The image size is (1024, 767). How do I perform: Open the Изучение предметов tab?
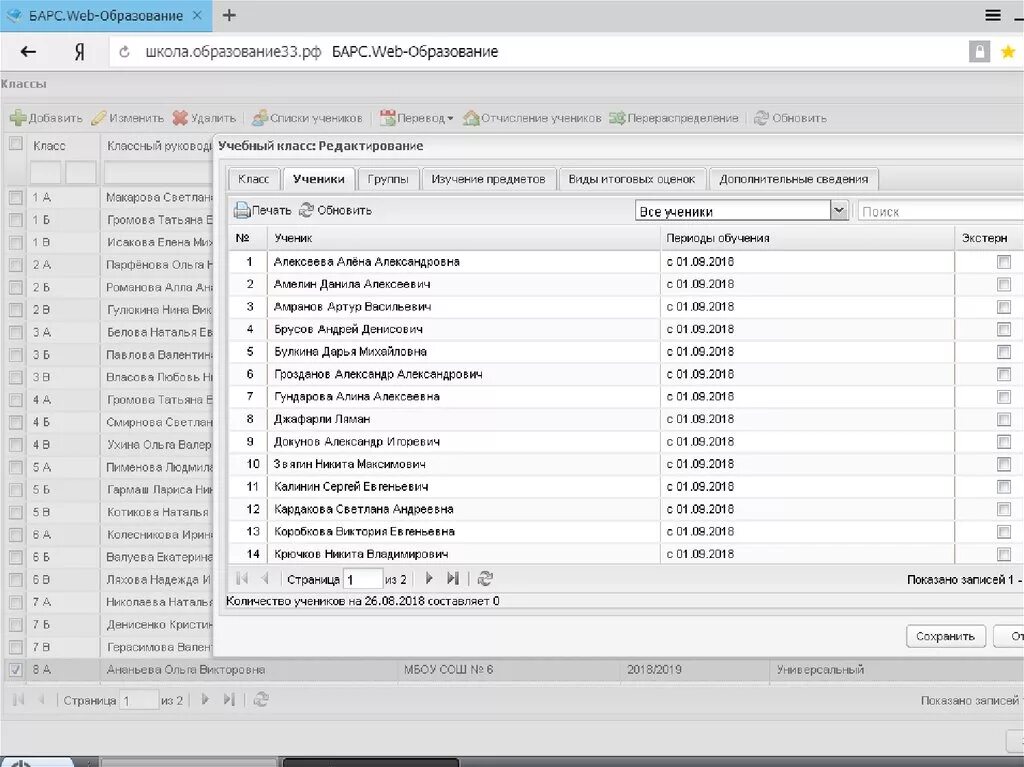point(488,179)
